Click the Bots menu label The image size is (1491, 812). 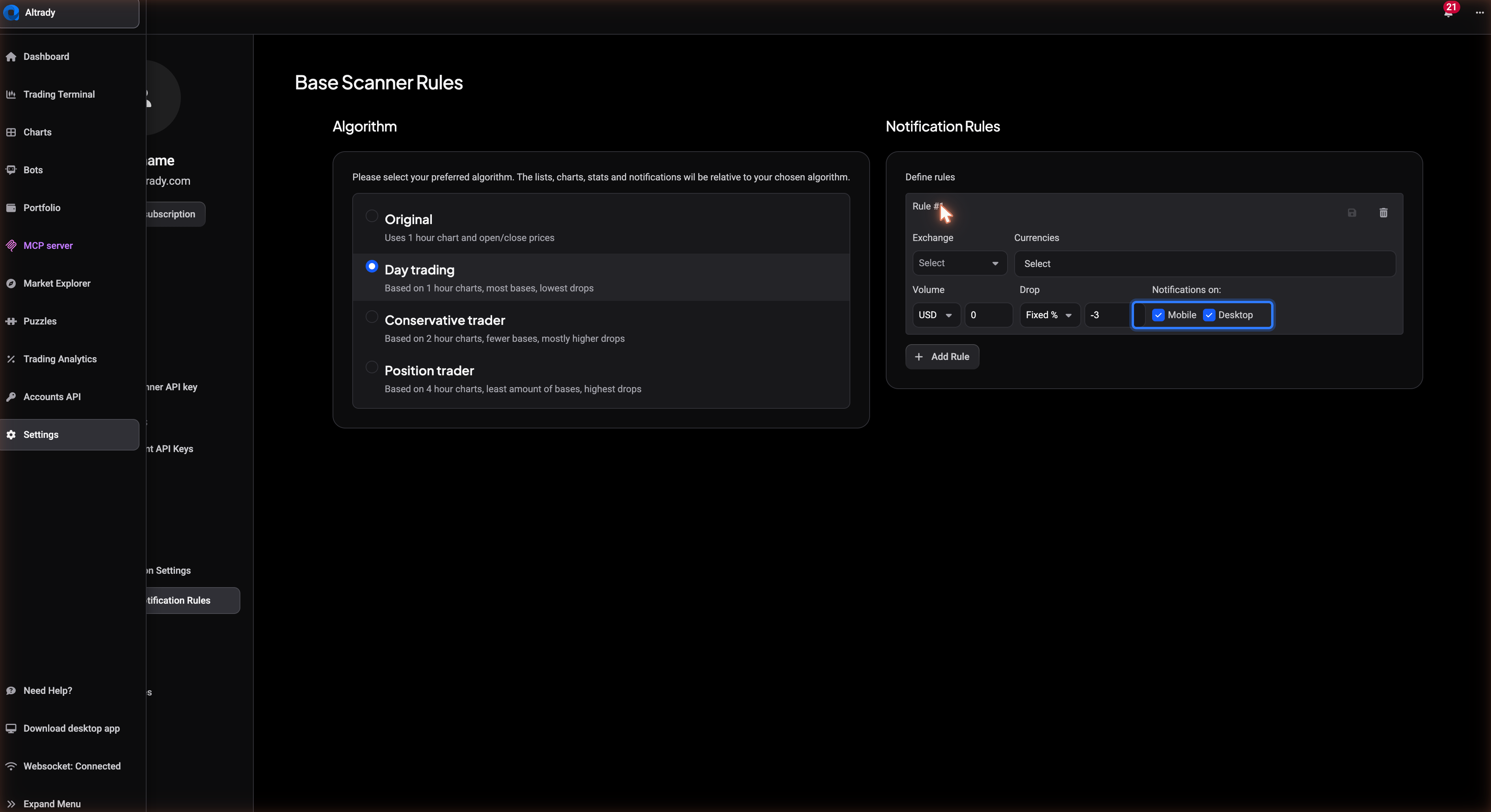(x=33, y=170)
